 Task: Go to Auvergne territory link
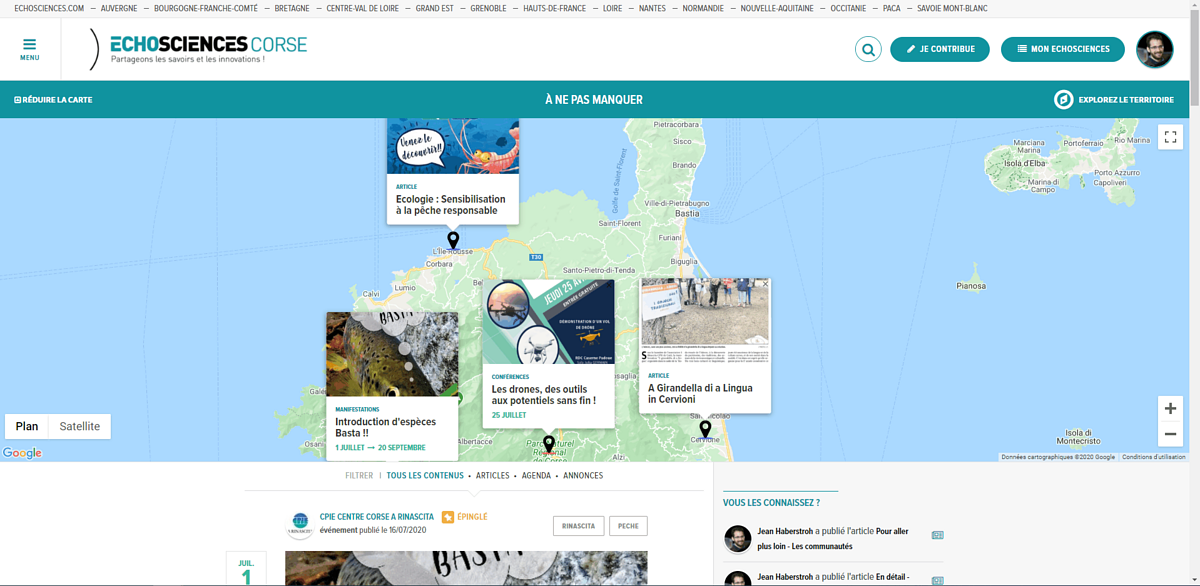click(x=119, y=8)
